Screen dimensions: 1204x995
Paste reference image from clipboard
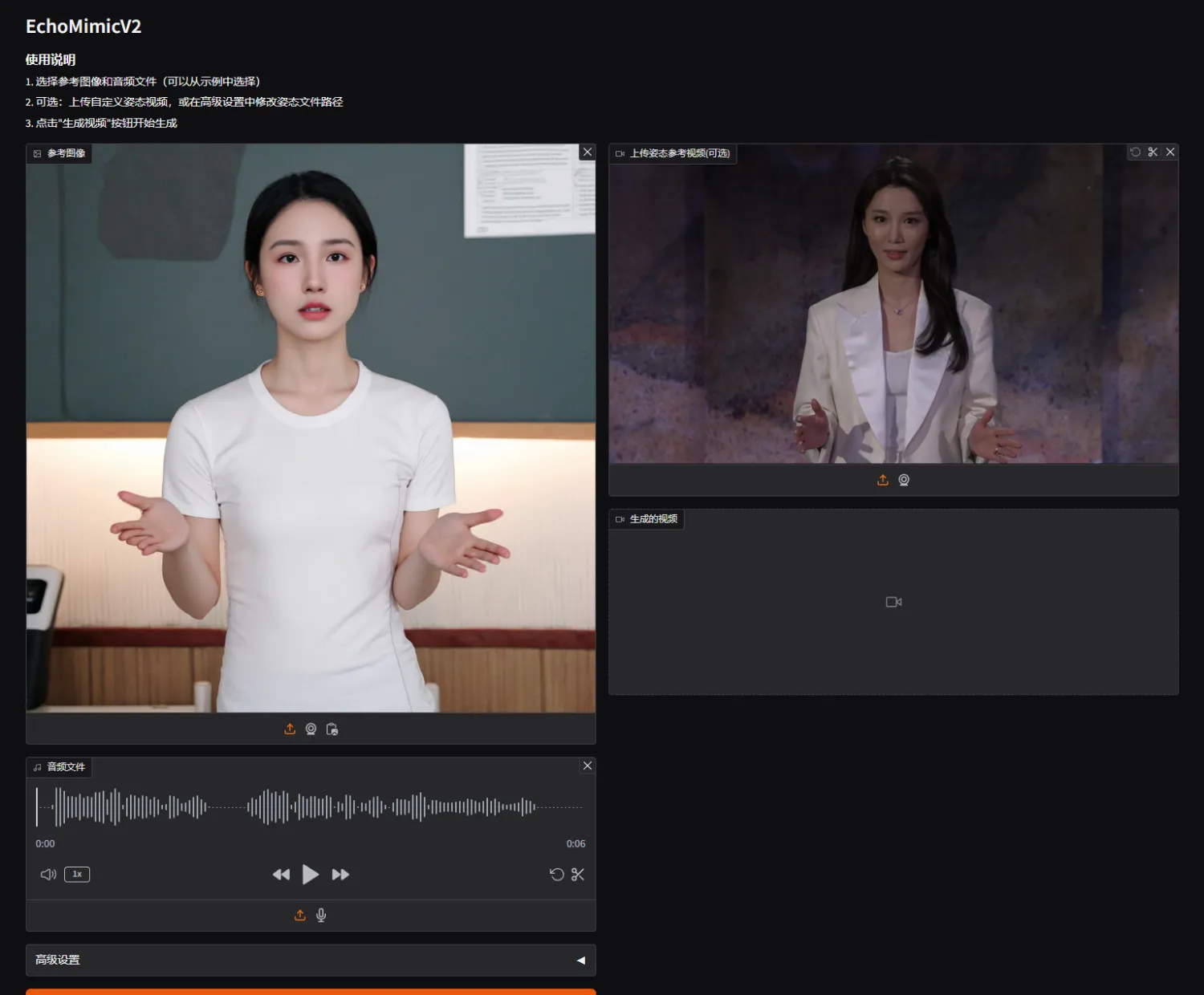click(332, 729)
